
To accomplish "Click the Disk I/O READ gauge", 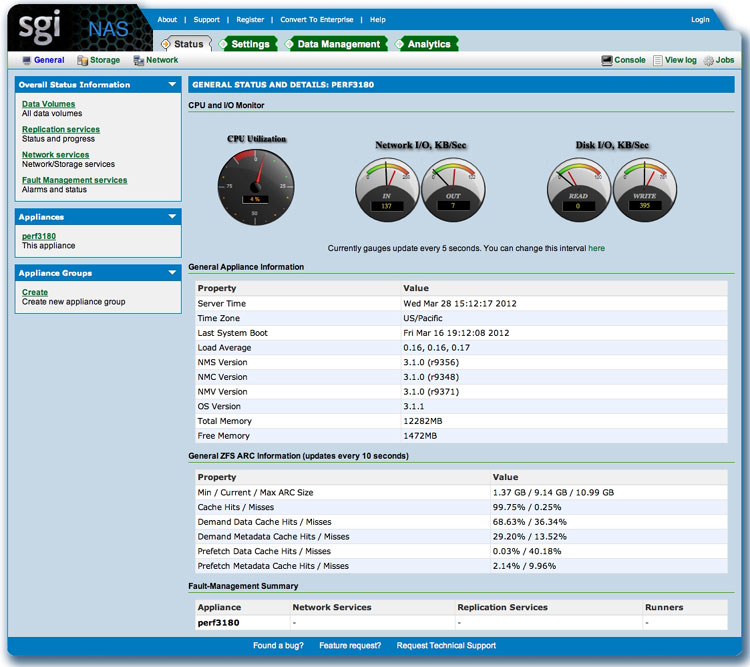I will (x=579, y=190).
